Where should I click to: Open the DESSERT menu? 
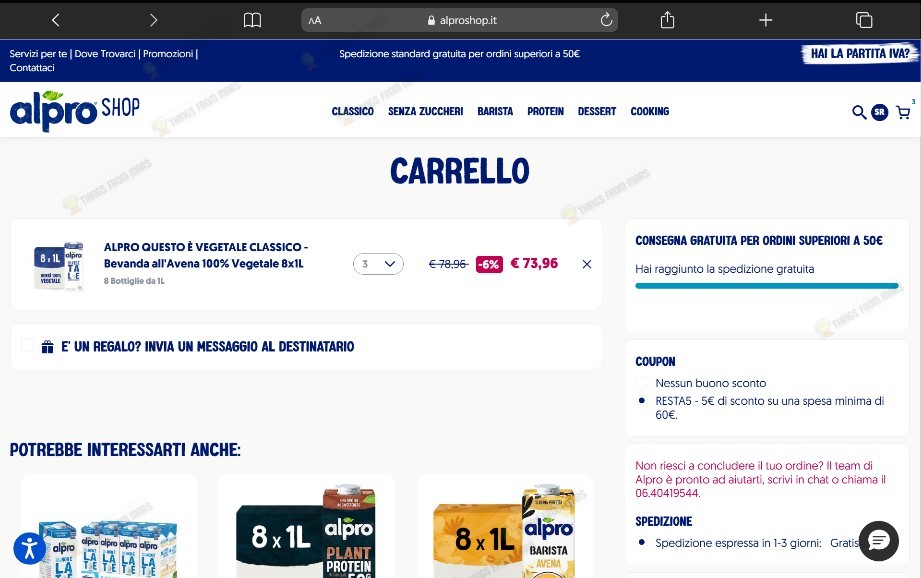[597, 111]
